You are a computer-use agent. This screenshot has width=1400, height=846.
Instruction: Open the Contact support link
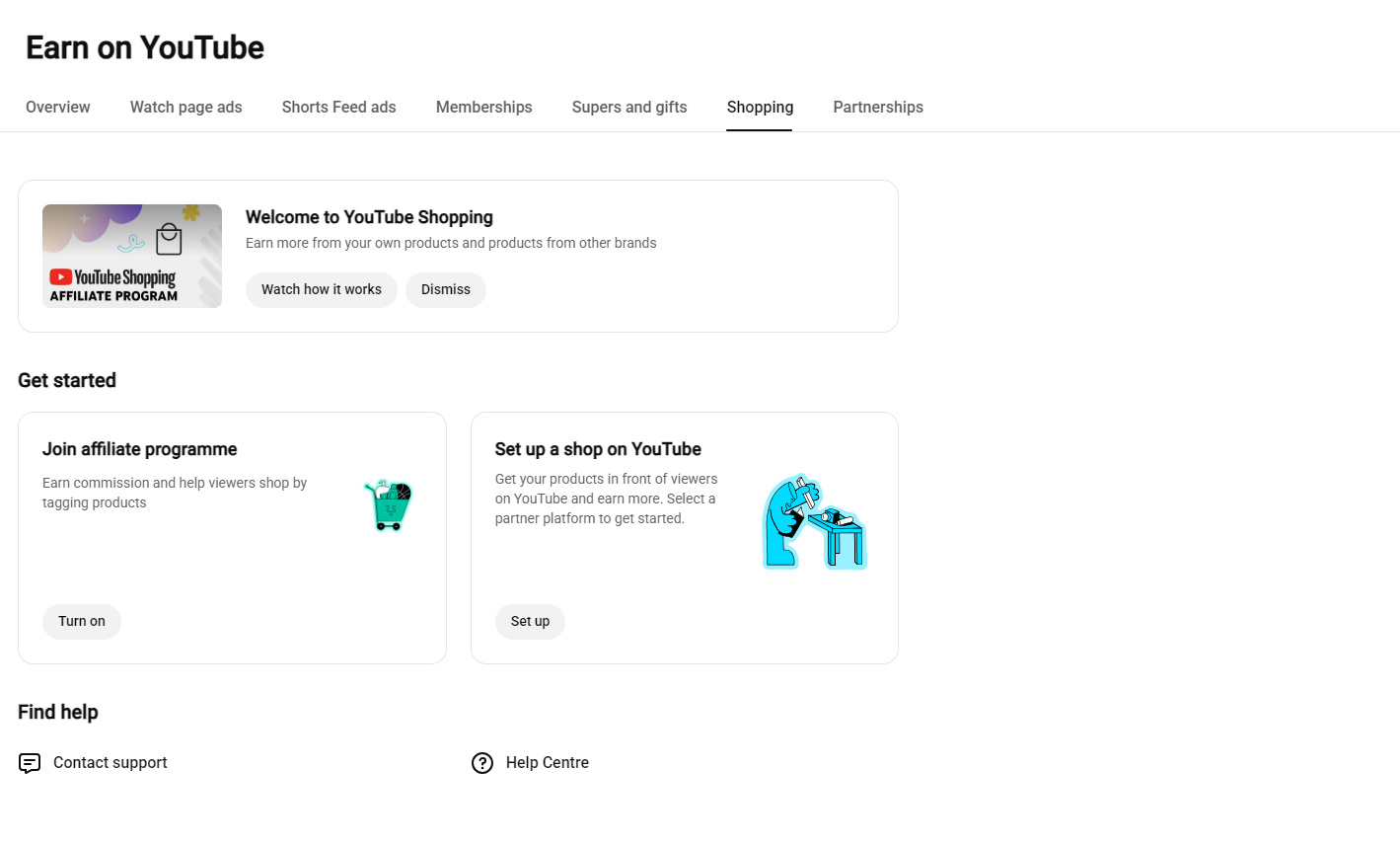tap(111, 762)
